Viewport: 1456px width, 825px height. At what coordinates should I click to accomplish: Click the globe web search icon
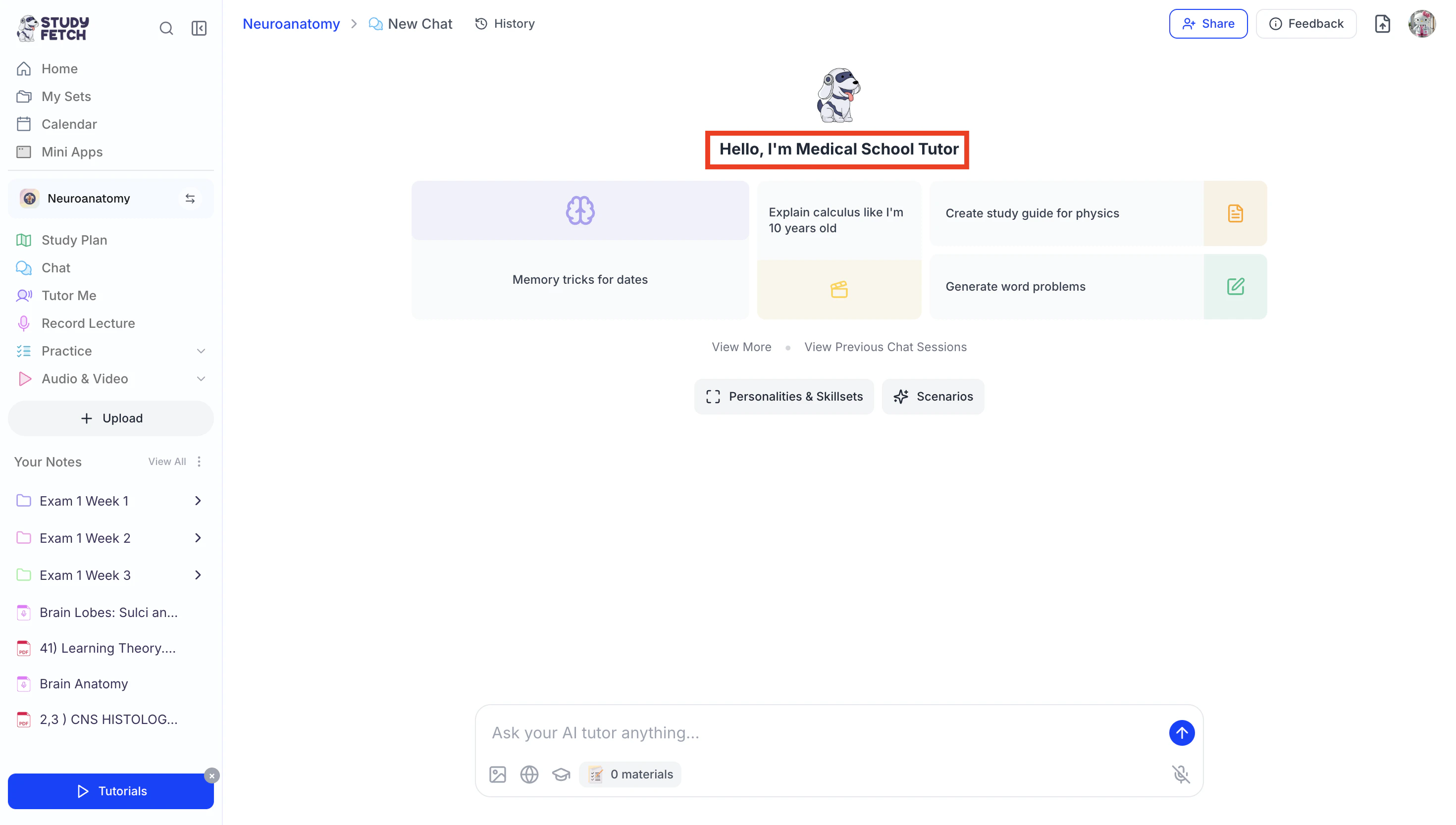529,774
